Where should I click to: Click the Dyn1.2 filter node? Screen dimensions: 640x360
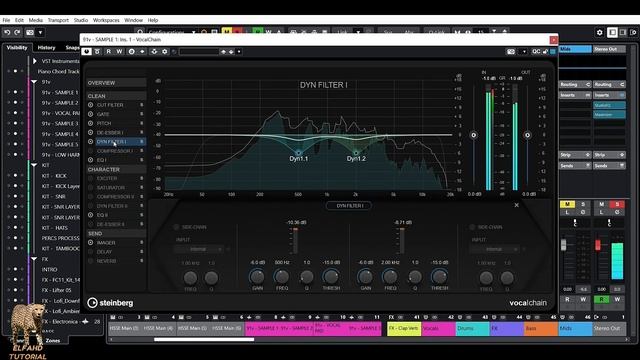click(x=356, y=153)
